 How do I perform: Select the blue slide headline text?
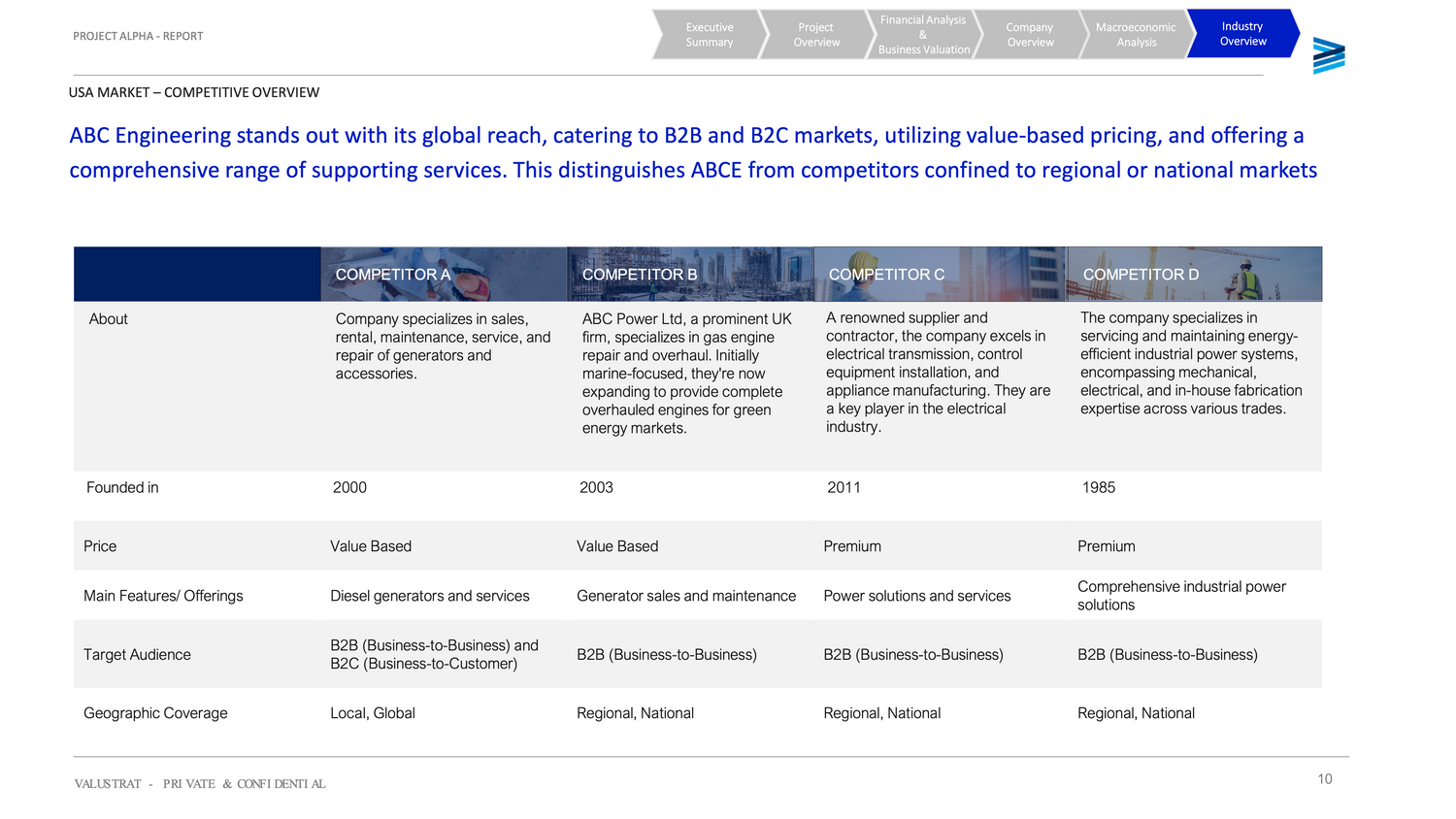[693, 152]
